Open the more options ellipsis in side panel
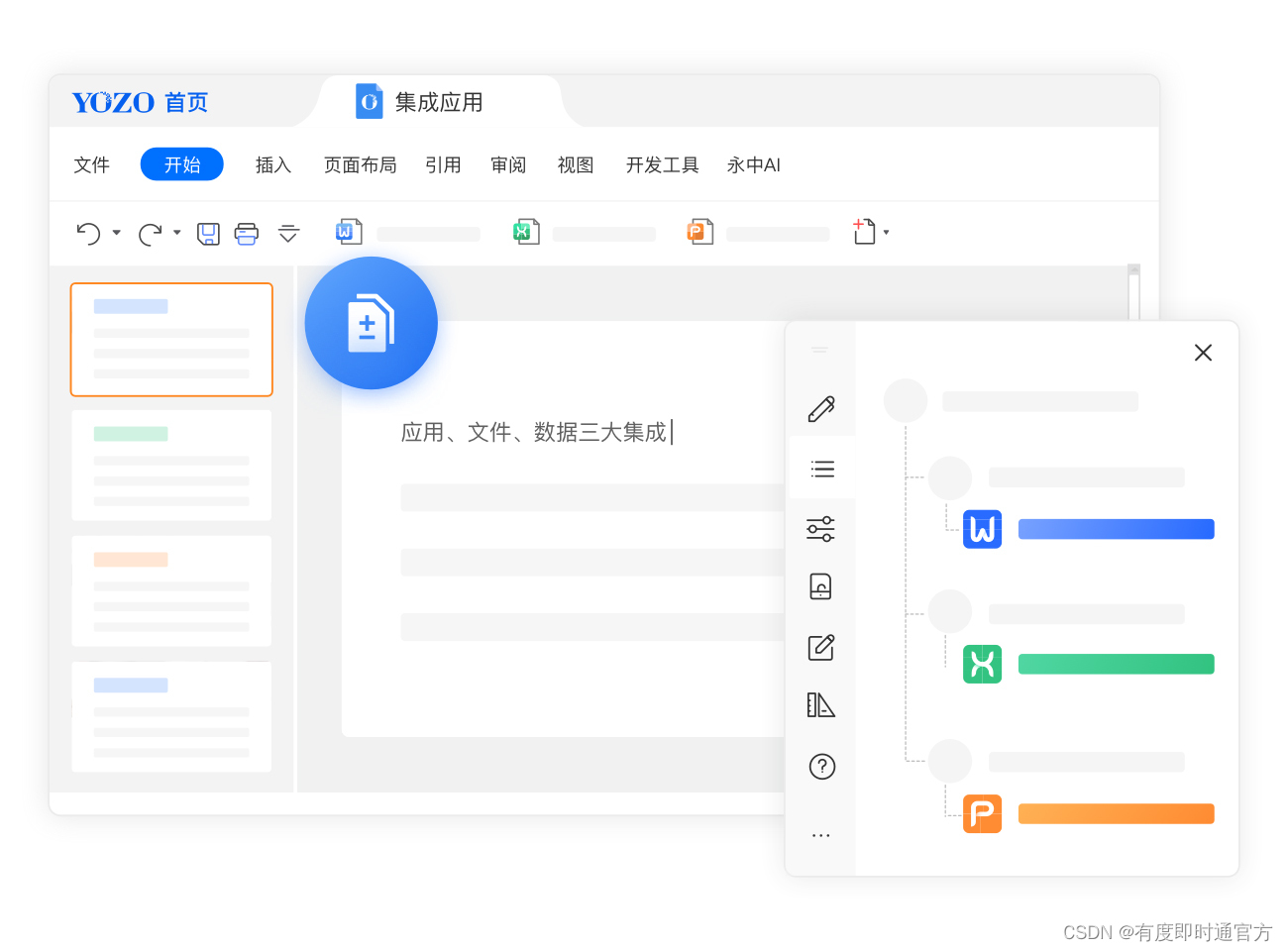The width and height of the screenshot is (1288, 951). (x=821, y=835)
